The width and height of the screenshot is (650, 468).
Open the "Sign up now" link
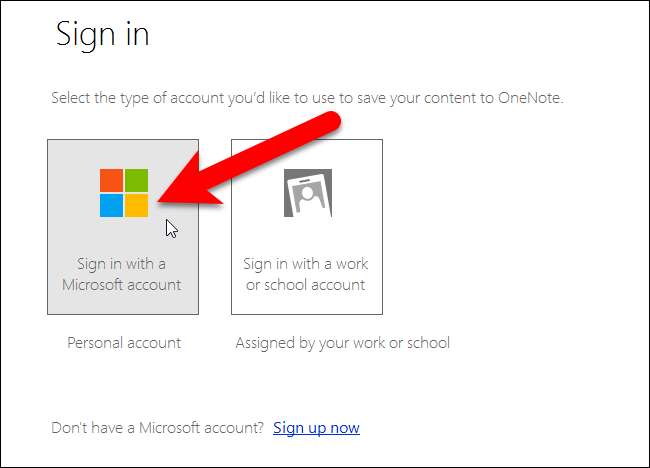point(316,428)
